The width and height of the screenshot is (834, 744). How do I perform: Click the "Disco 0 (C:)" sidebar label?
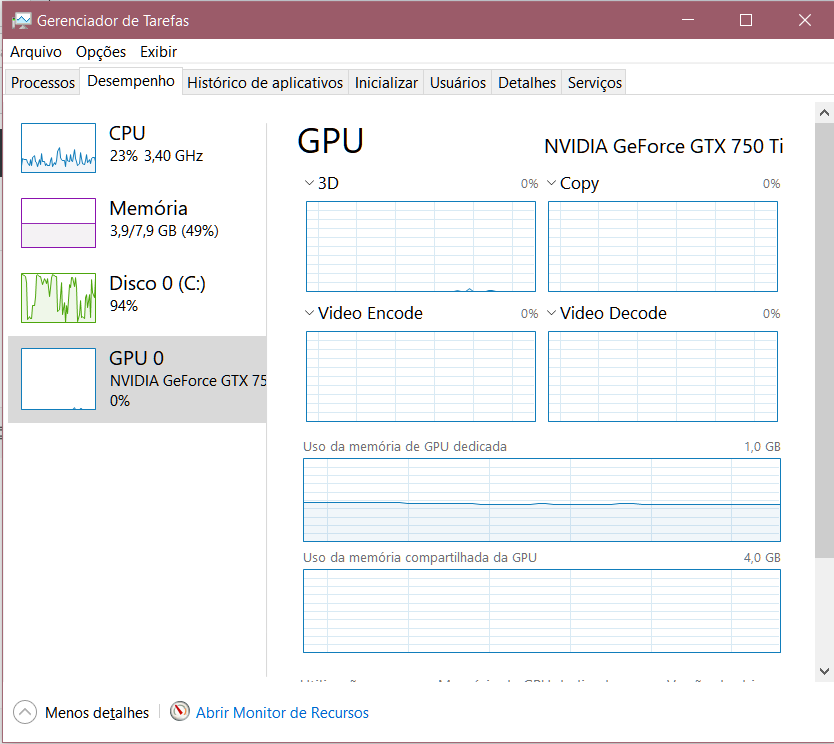157,283
